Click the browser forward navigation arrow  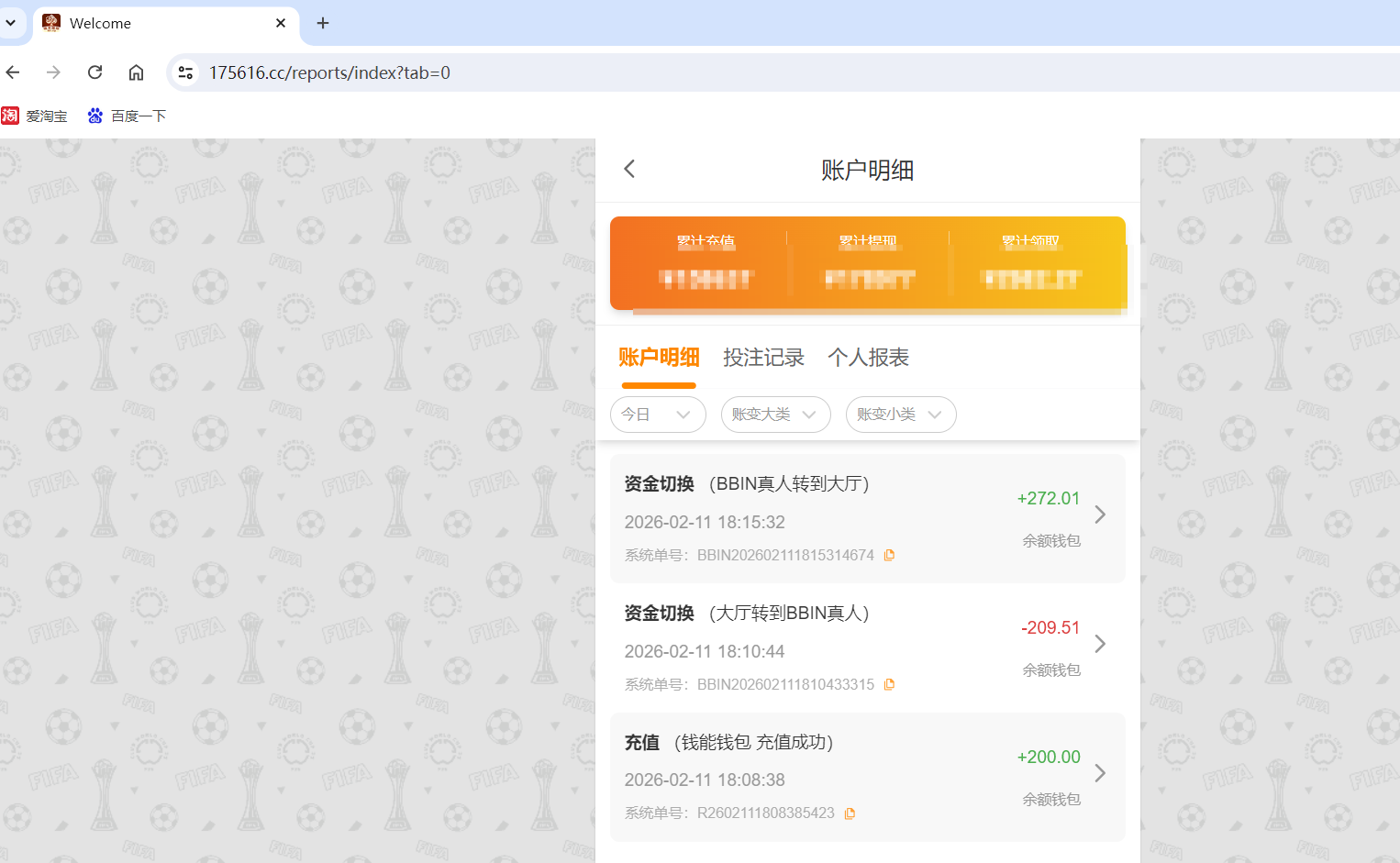[53, 72]
